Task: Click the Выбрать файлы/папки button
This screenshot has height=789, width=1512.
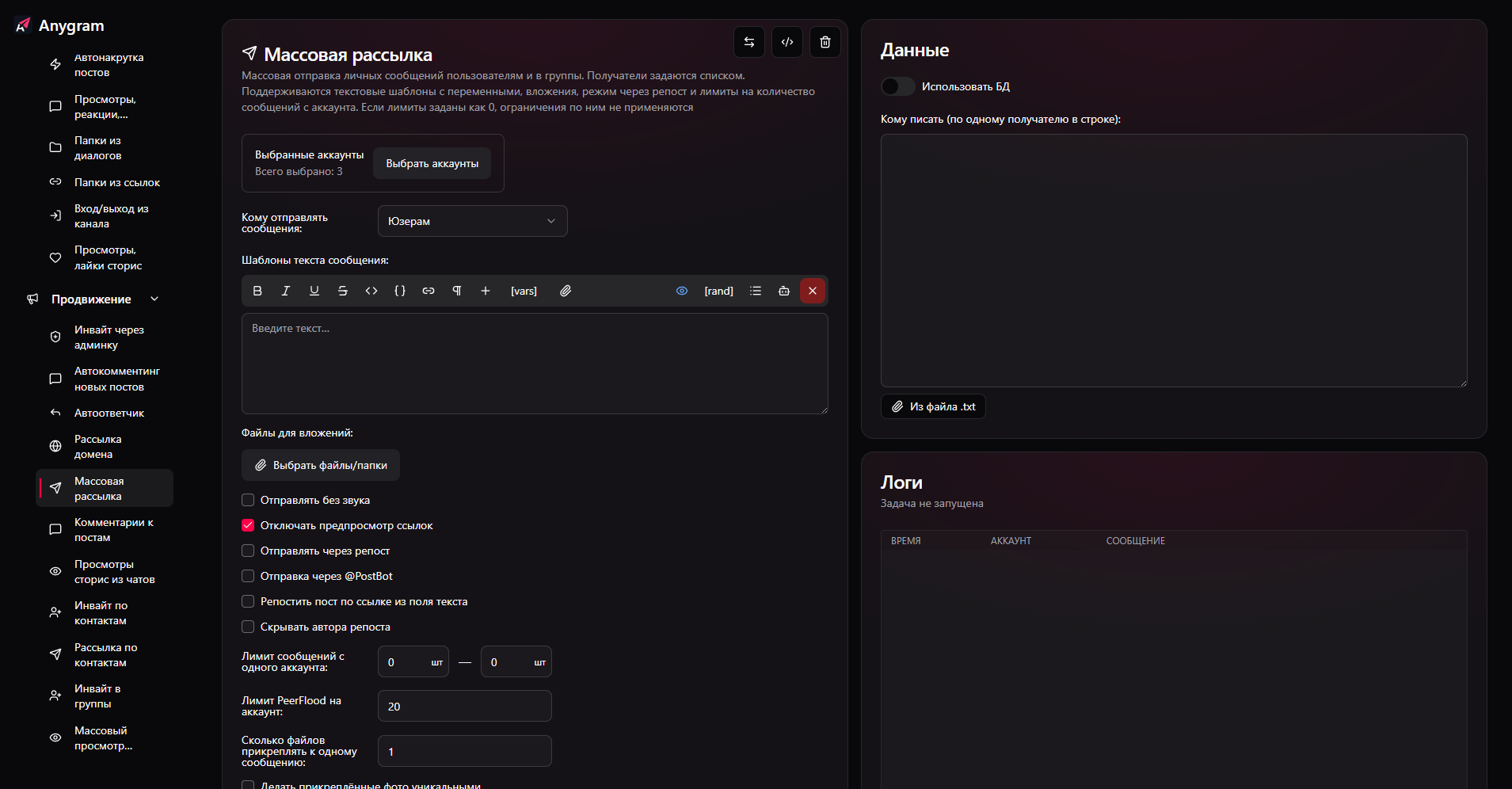Action: tap(321, 465)
